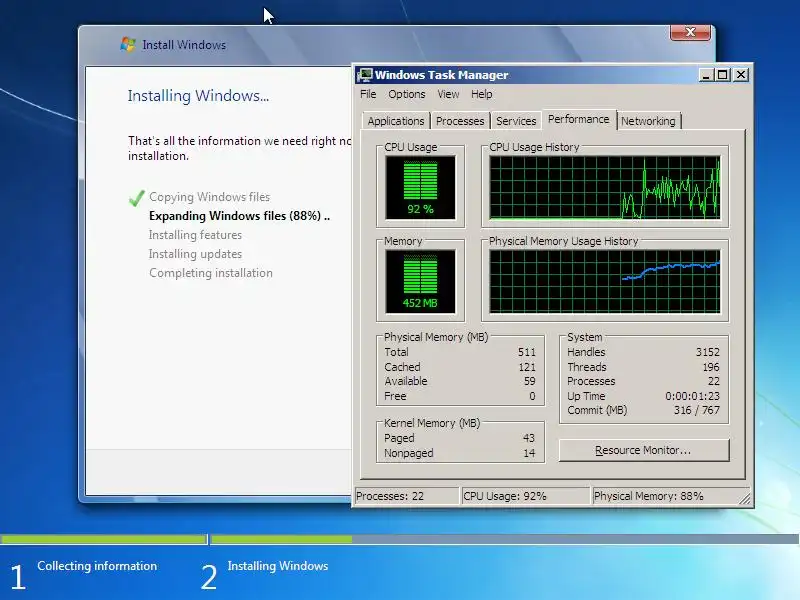
Task: Open the Resource Monitor
Action: pyautogui.click(x=644, y=451)
